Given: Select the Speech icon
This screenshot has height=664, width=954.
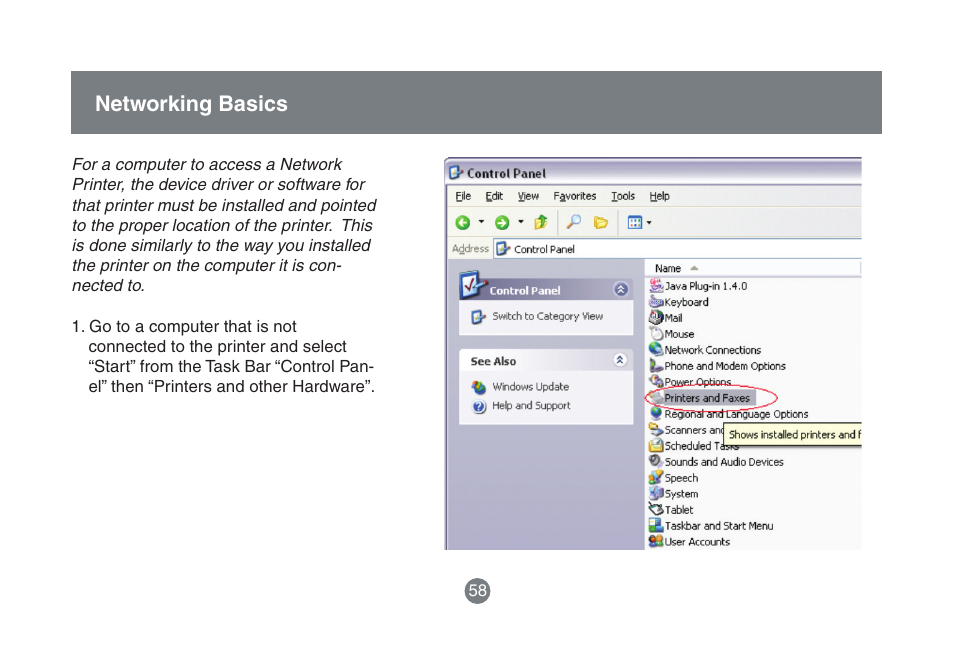Looking at the screenshot, I should pyautogui.click(x=656, y=478).
